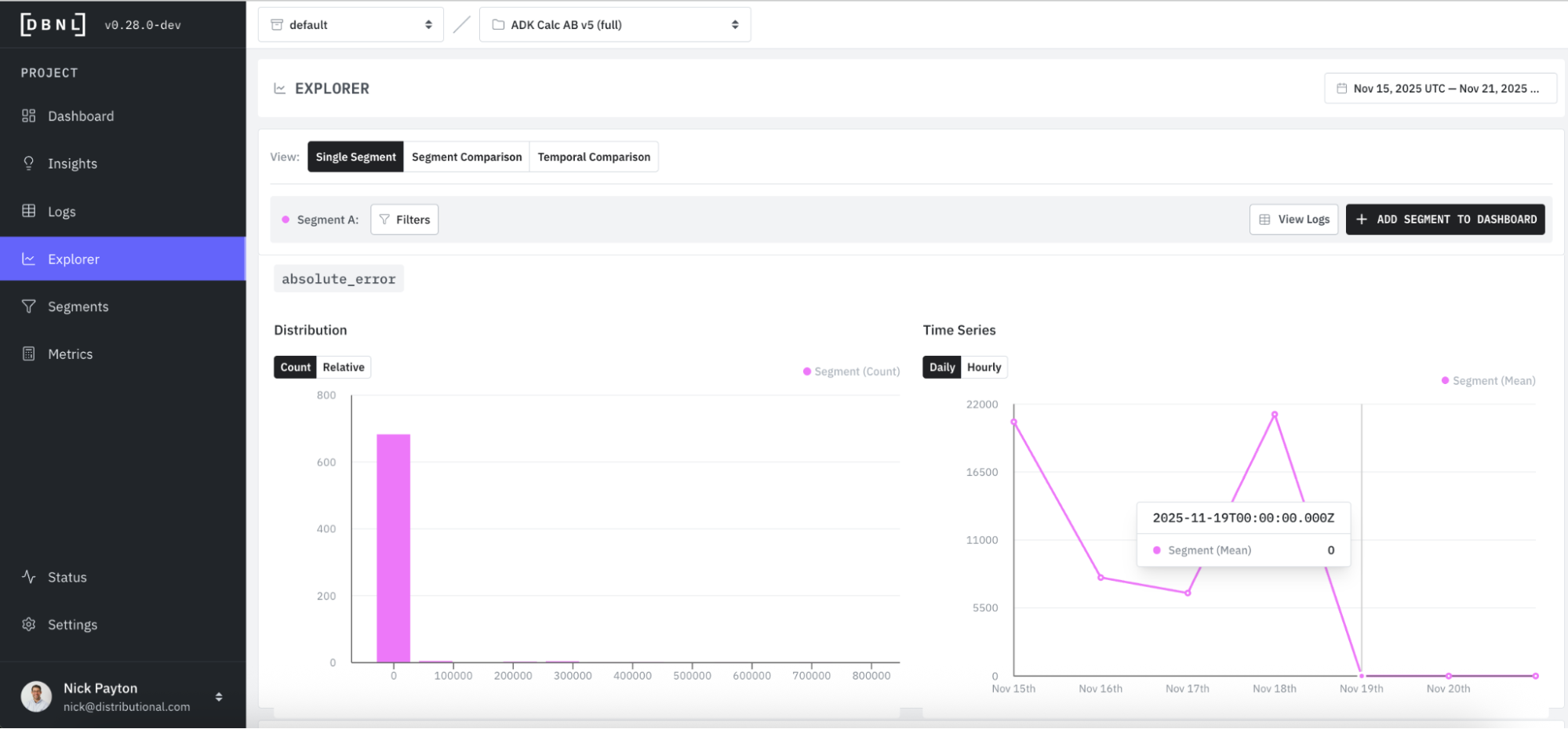Switch to Segment Comparison view

[x=467, y=157]
